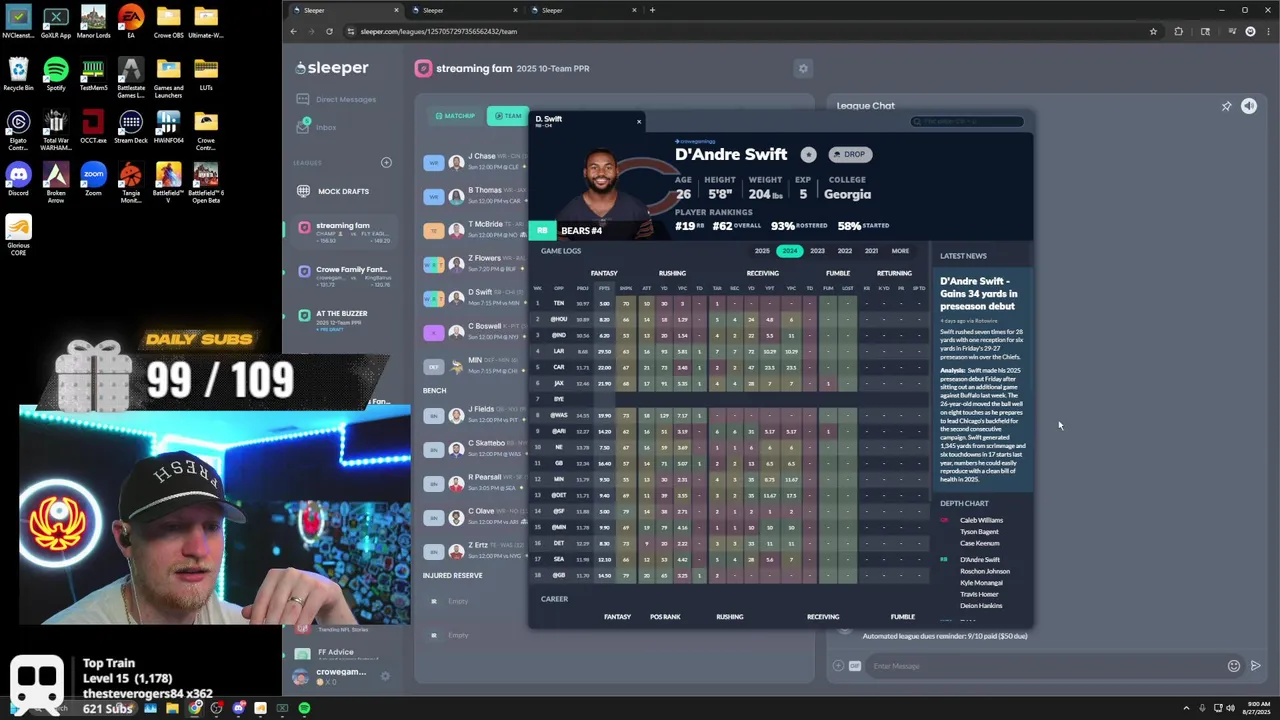
Task: Open HWiNFO64 desktop shortcut
Action: [x=168, y=127]
